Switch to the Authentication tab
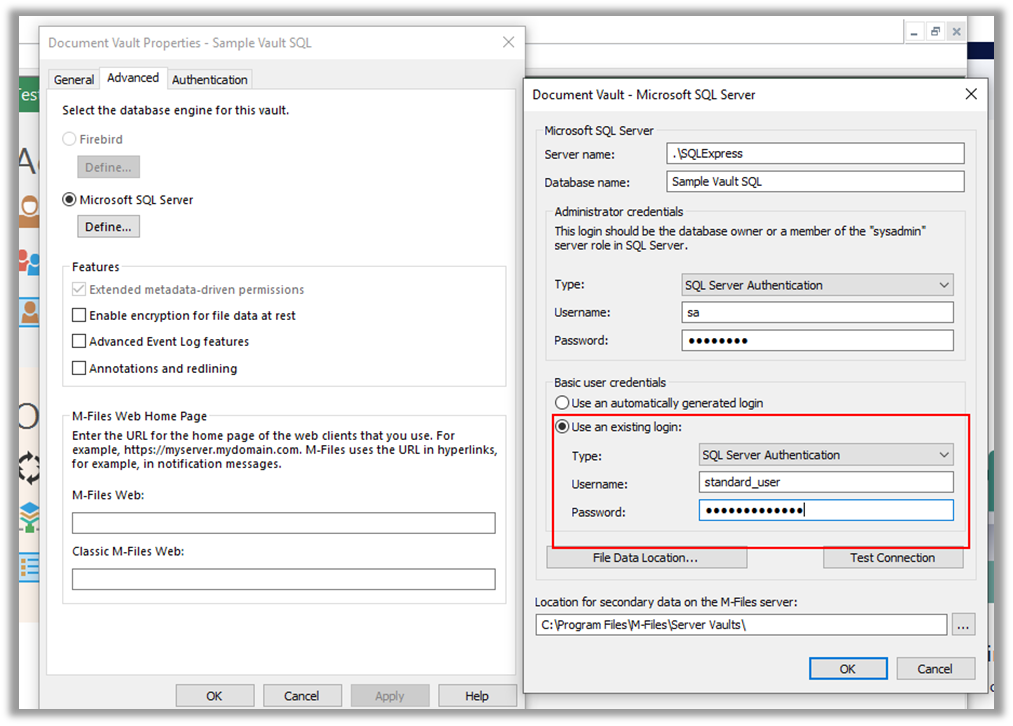 (209, 79)
